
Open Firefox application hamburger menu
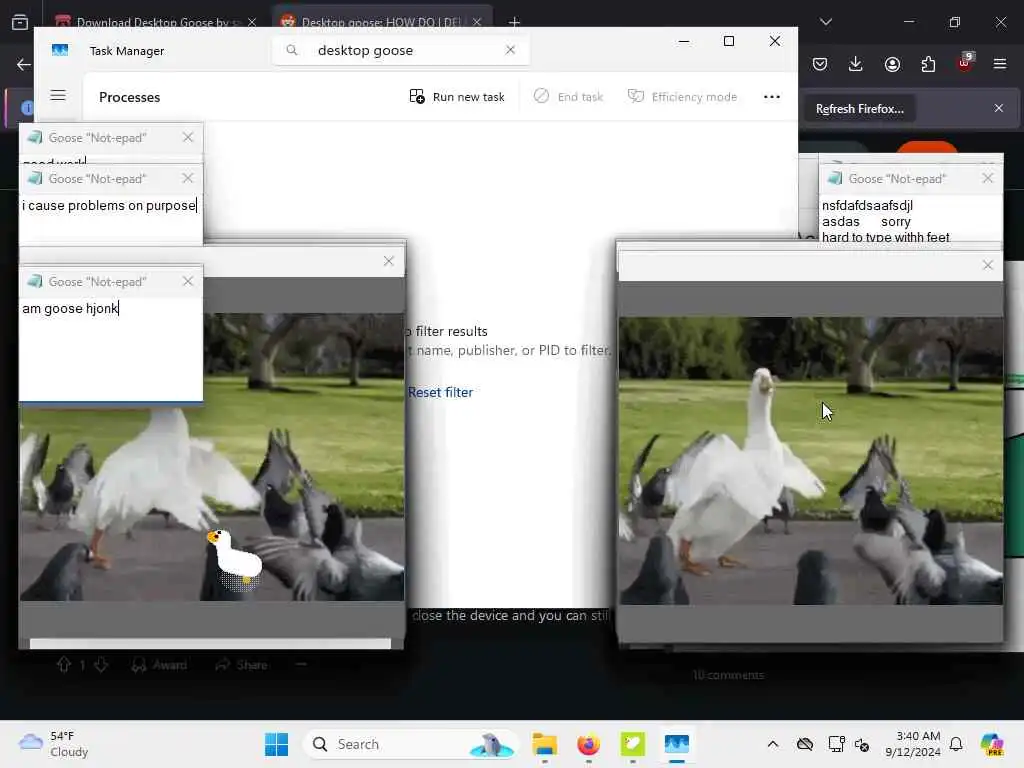coord(1000,64)
